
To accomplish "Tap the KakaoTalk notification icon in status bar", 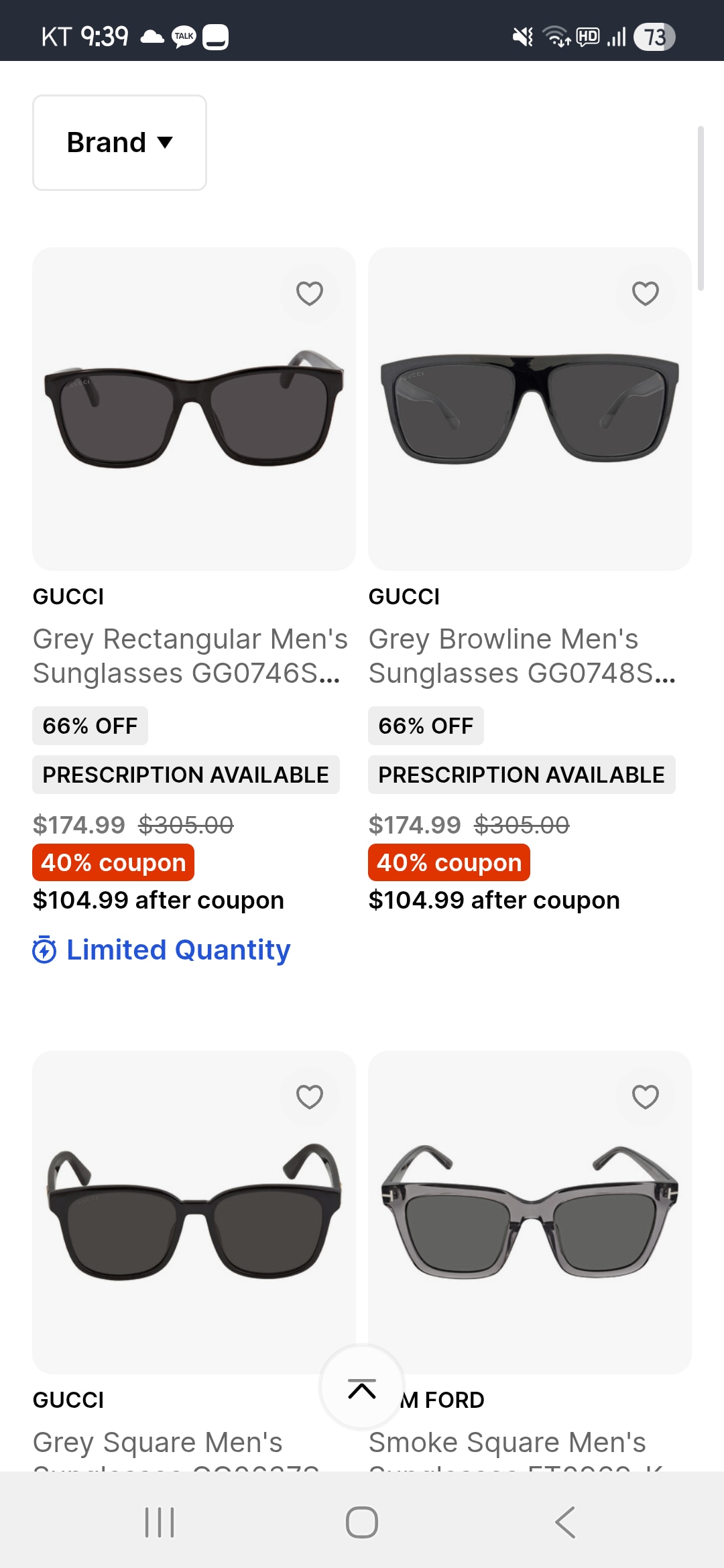I will point(184,36).
